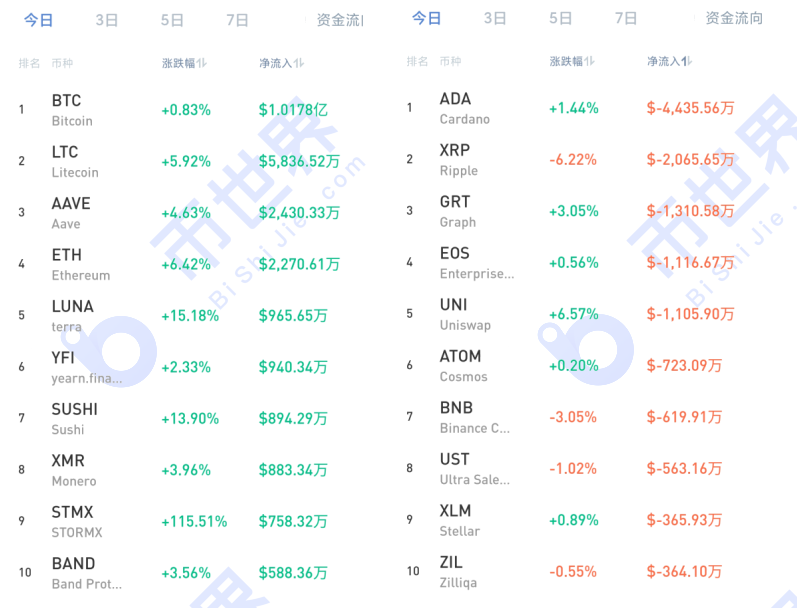Screen dimensions: 797x608
Task: Switch left panel to 3日 tab
Action: click(x=107, y=20)
